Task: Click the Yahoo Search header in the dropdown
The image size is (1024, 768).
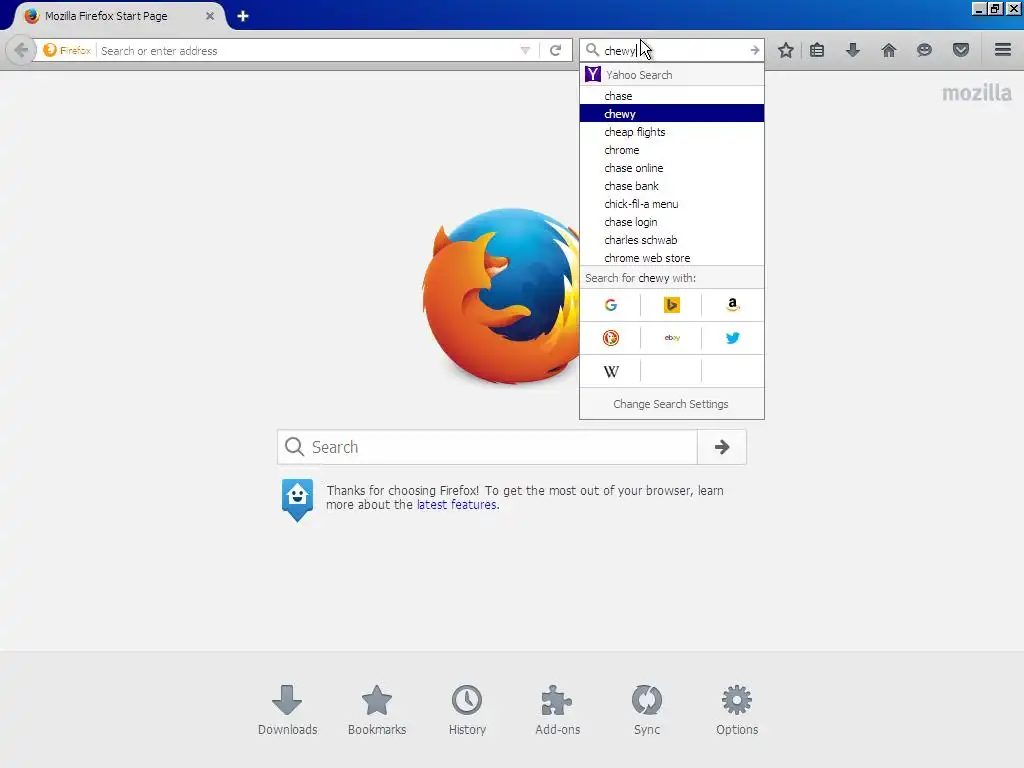Action: tap(671, 74)
